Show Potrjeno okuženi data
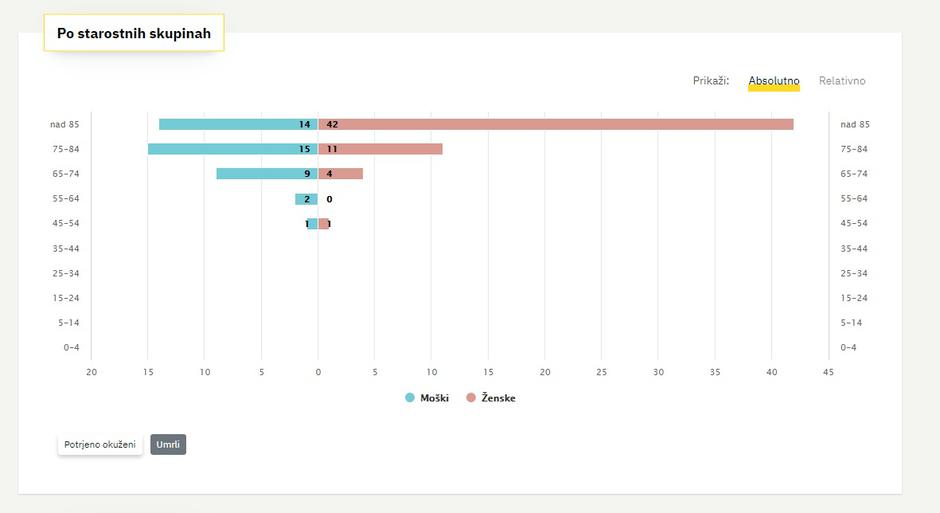 pyautogui.click(x=100, y=444)
